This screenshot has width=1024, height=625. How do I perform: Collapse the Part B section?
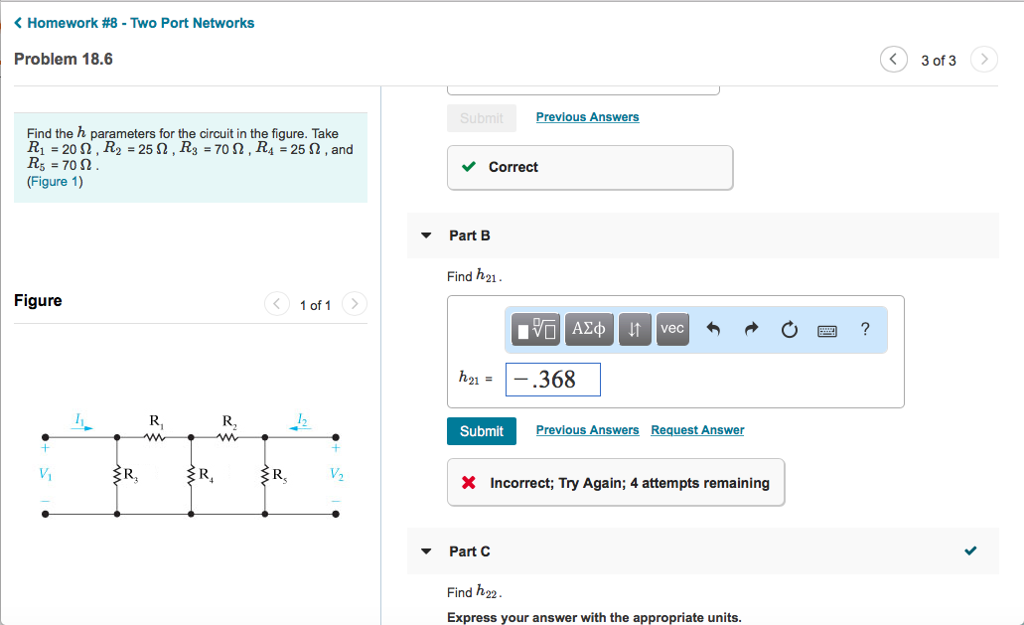426,236
